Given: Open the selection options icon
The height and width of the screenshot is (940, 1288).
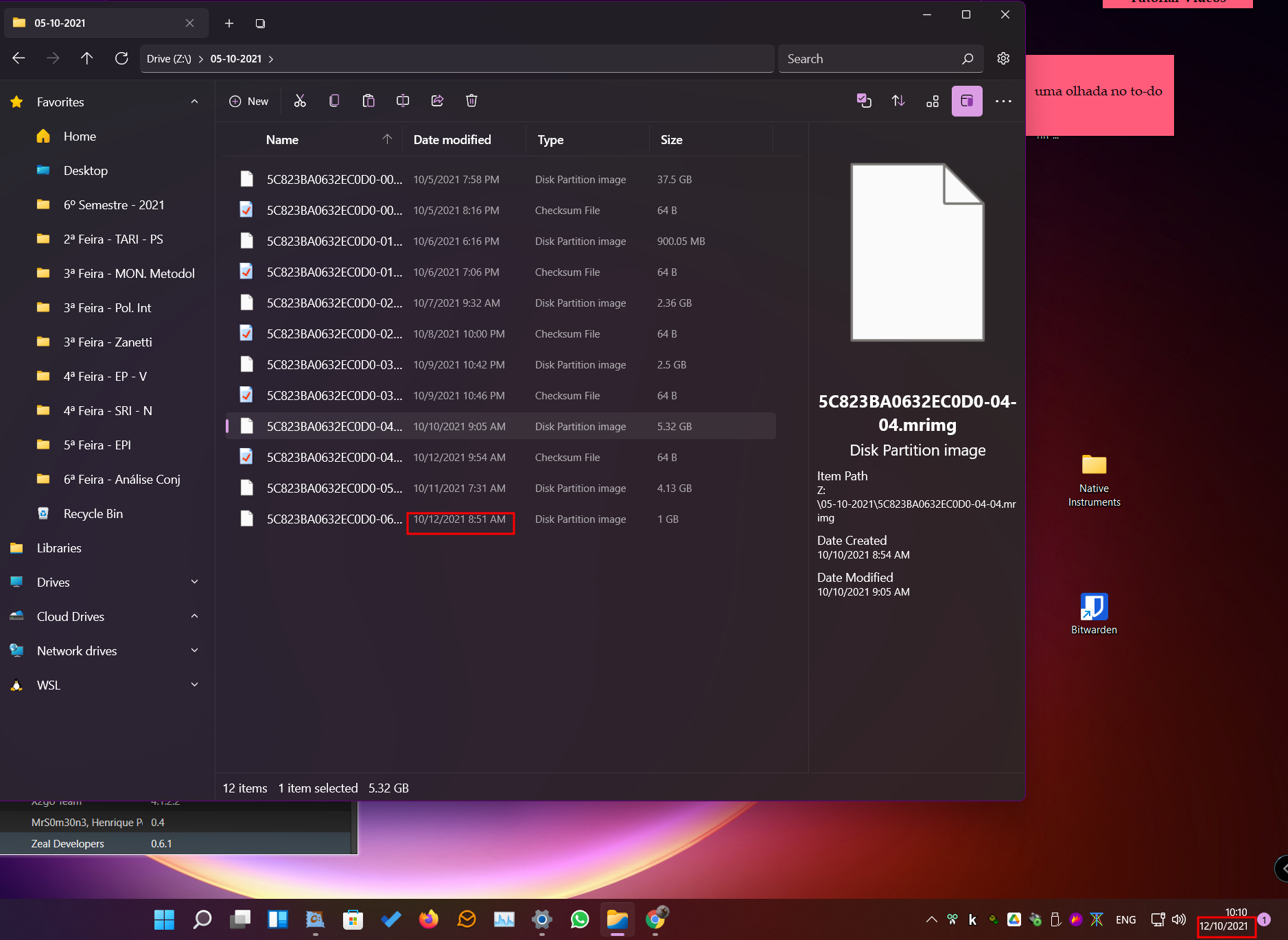Looking at the screenshot, I should [864, 101].
